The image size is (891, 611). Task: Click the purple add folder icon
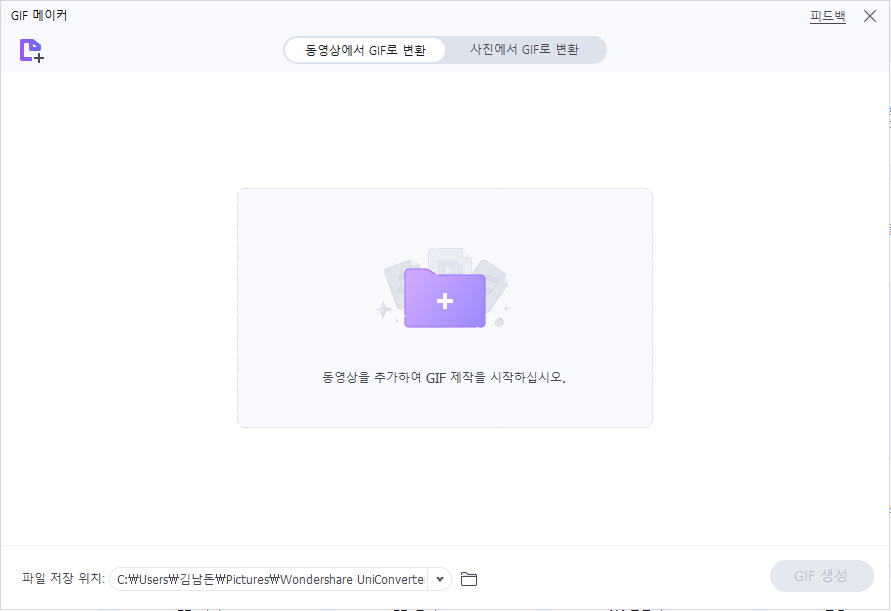click(444, 298)
